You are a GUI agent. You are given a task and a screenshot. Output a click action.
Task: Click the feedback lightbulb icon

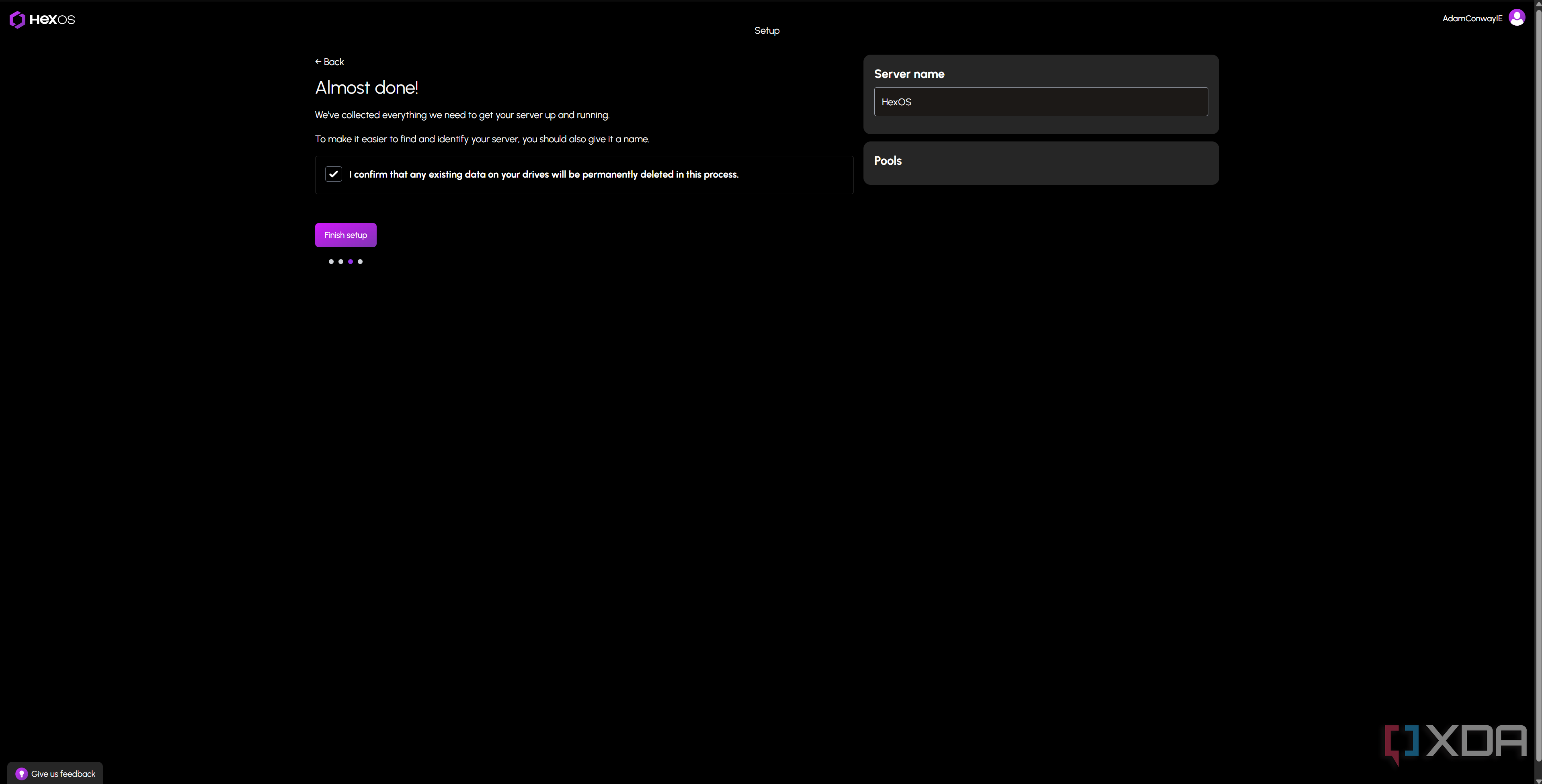[22, 774]
